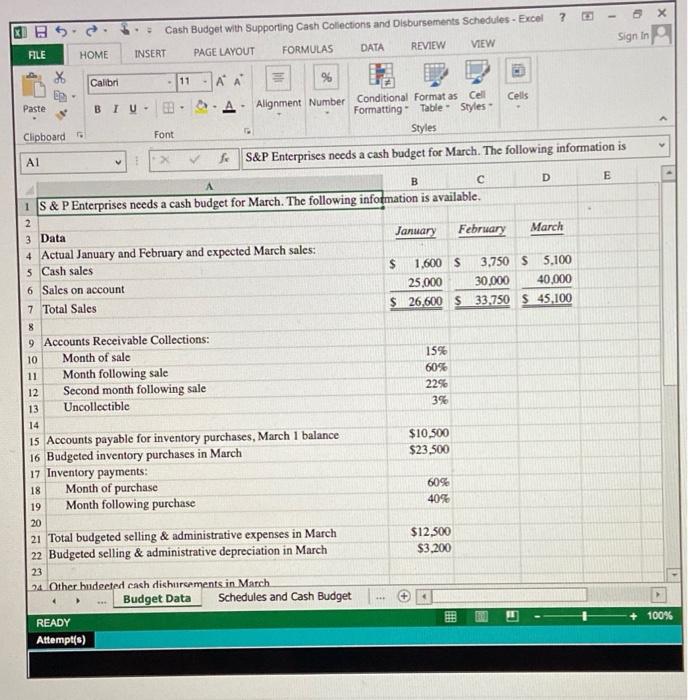688x700 pixels.
Task: Click Sign in link
Action: tap(633, 36)
